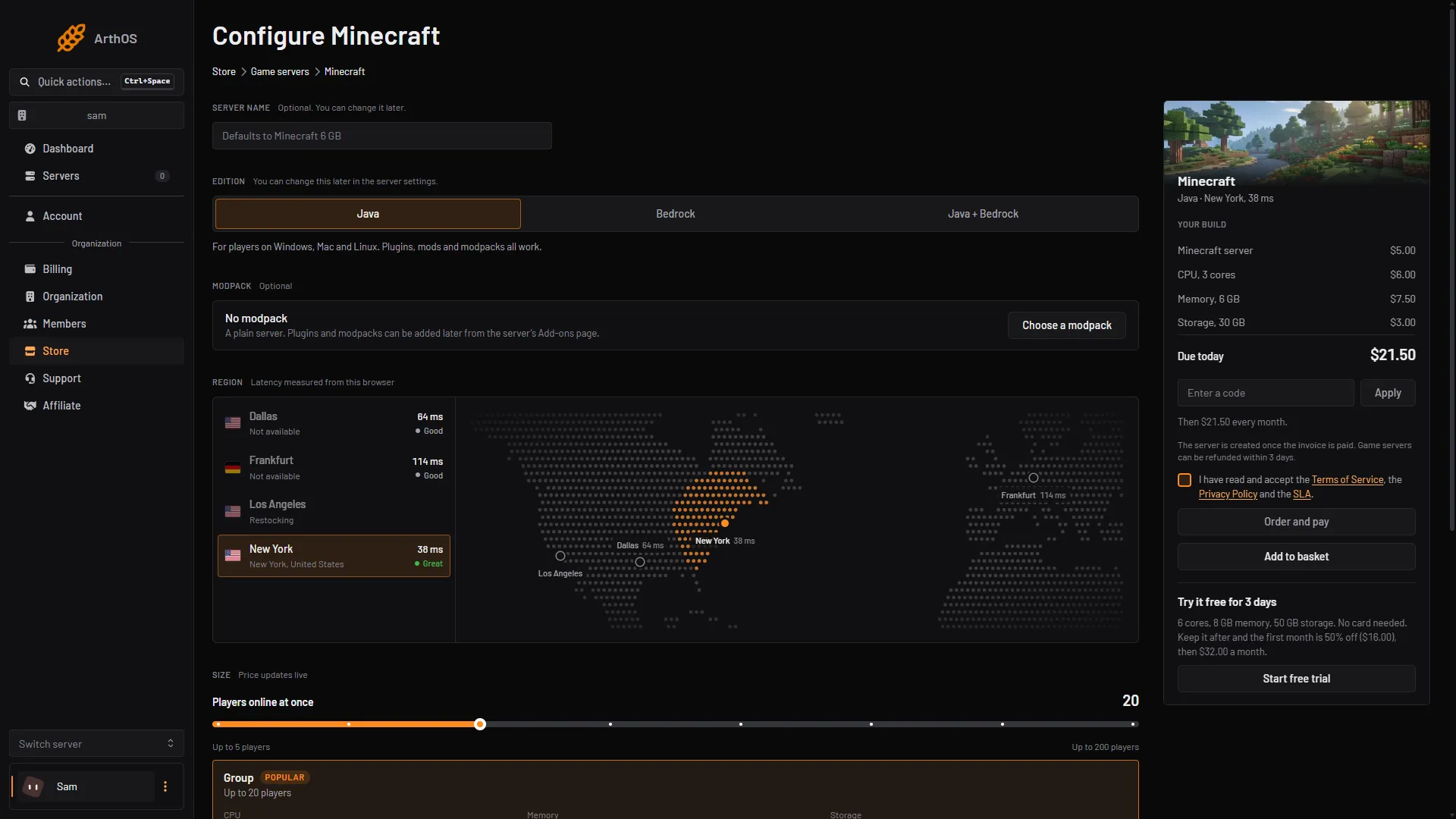Go to Game servers breadcrumb
This screenshot has width=1456, height=819.
pos(280,71)
